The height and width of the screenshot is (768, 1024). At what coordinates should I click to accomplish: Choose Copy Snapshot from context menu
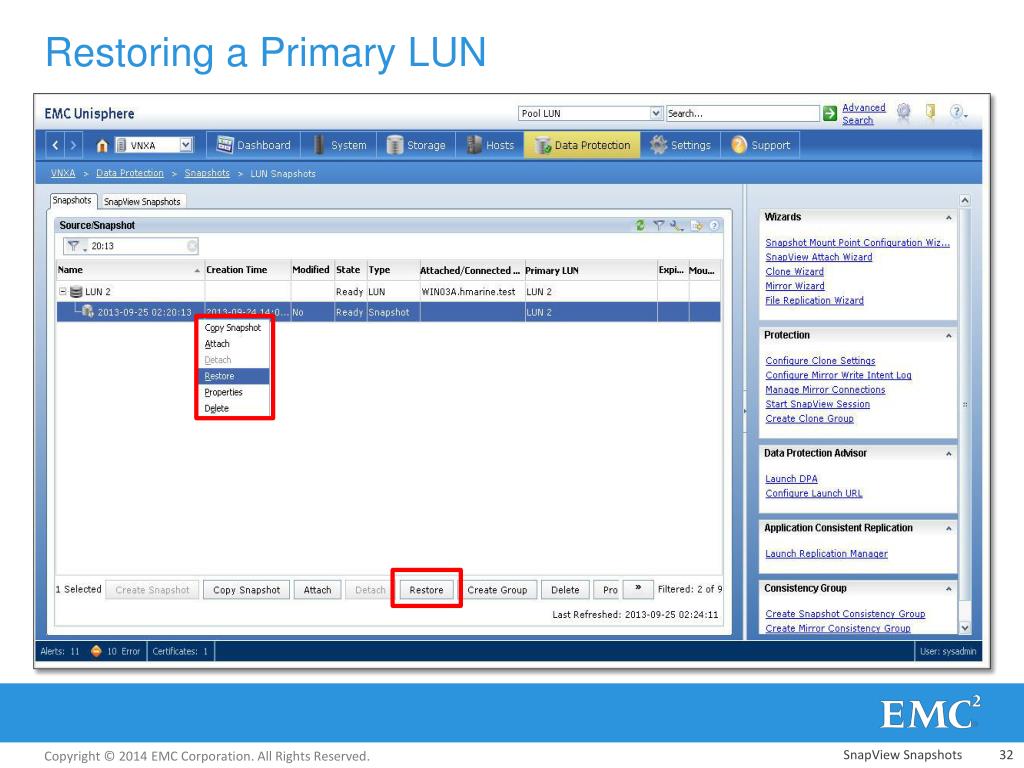(234, 327)
